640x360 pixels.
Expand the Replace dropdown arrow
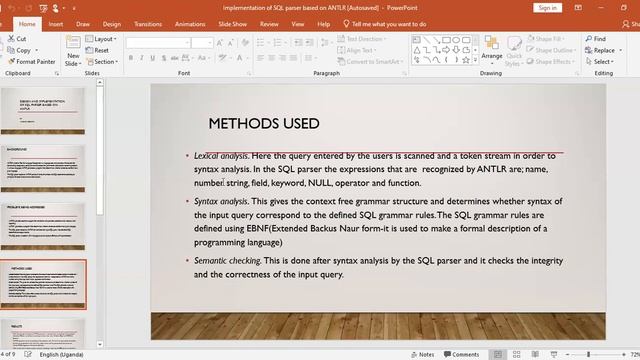pyautogui.click(x=620, y=50)
